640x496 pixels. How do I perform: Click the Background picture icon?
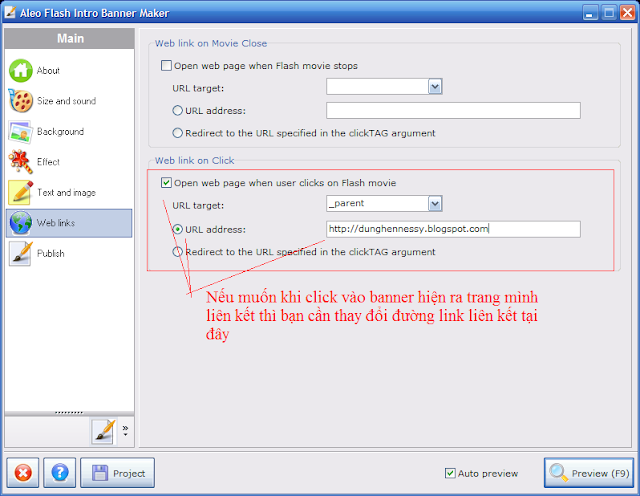[x=20, y=131]
